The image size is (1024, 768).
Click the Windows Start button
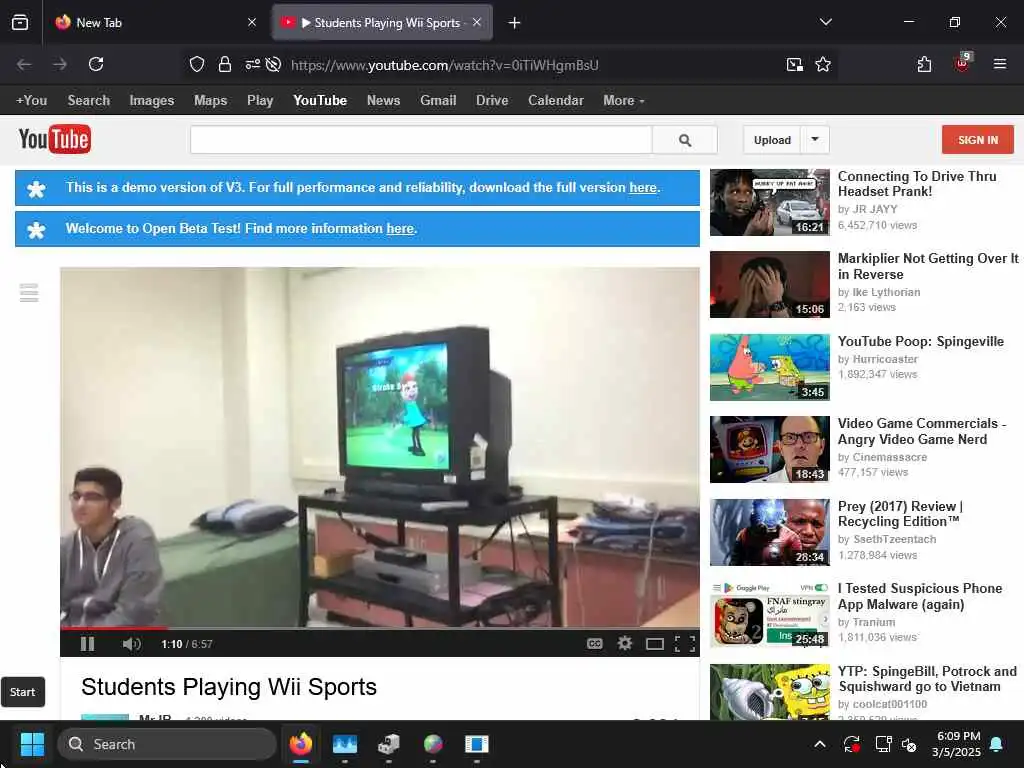[x=32, y=744]
